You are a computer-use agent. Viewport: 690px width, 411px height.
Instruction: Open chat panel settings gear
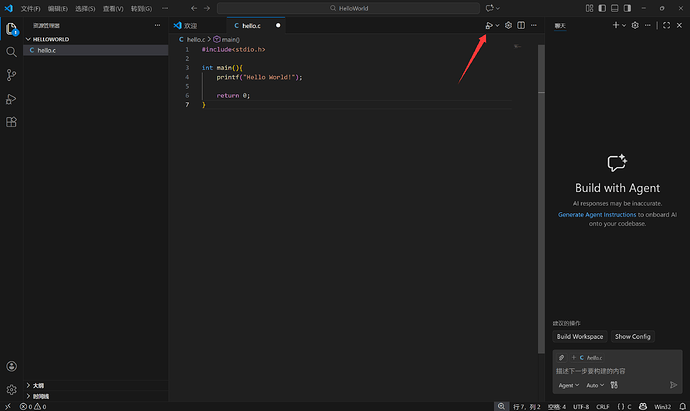pyautogui.click(x=635, y=26)
